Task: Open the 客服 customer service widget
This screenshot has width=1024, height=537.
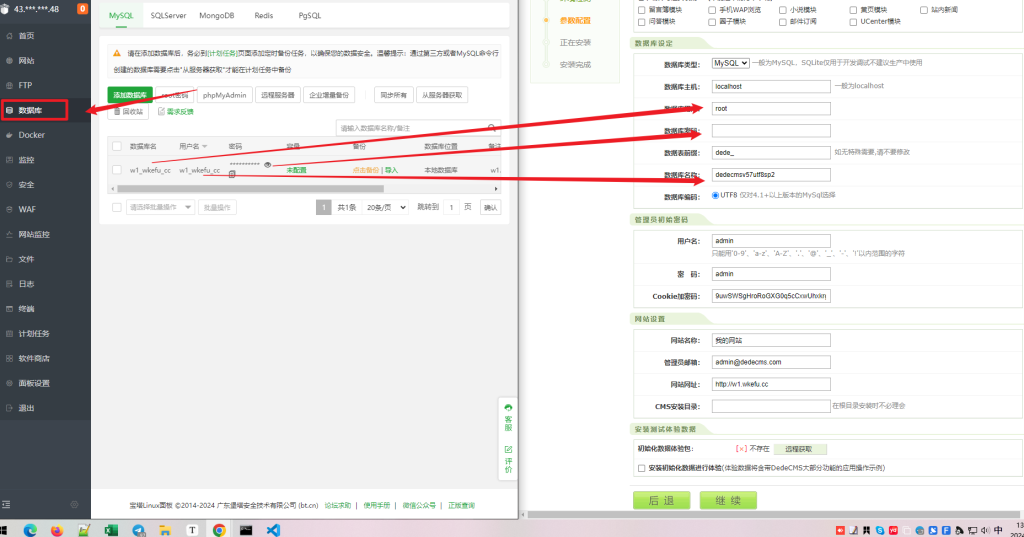Action: (508, 417)
